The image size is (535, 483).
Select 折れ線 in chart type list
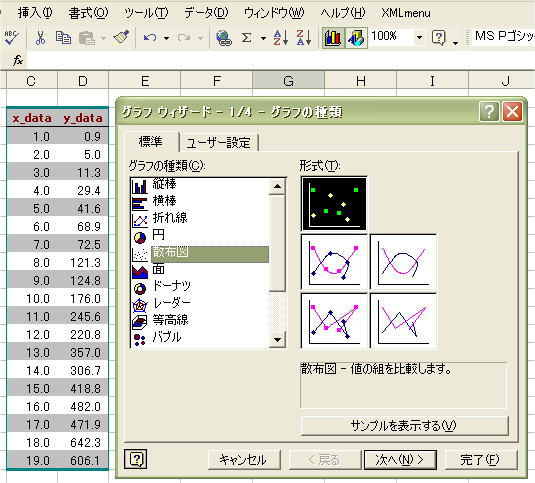coord(170,218)
